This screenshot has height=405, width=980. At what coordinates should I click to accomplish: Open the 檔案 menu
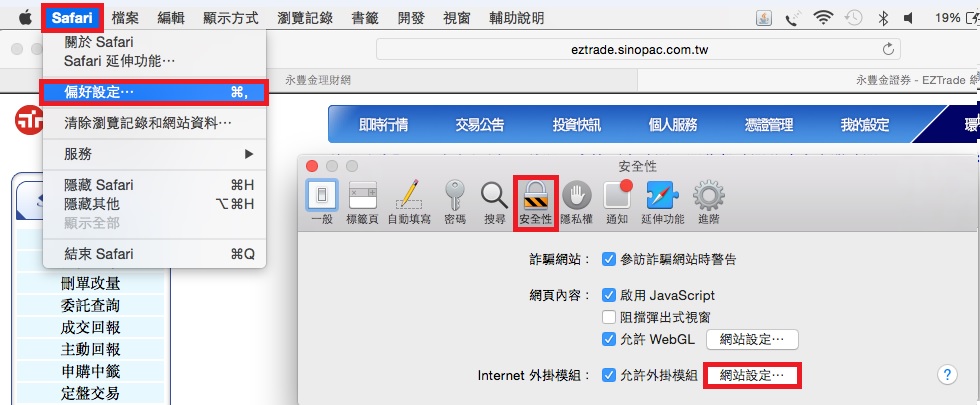pos(125,18)
